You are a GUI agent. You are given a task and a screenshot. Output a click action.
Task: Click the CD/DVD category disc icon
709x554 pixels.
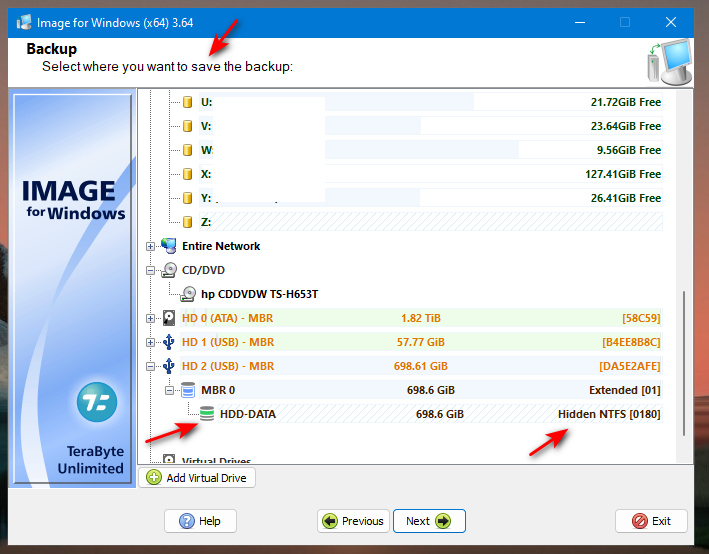coord(169,270)
